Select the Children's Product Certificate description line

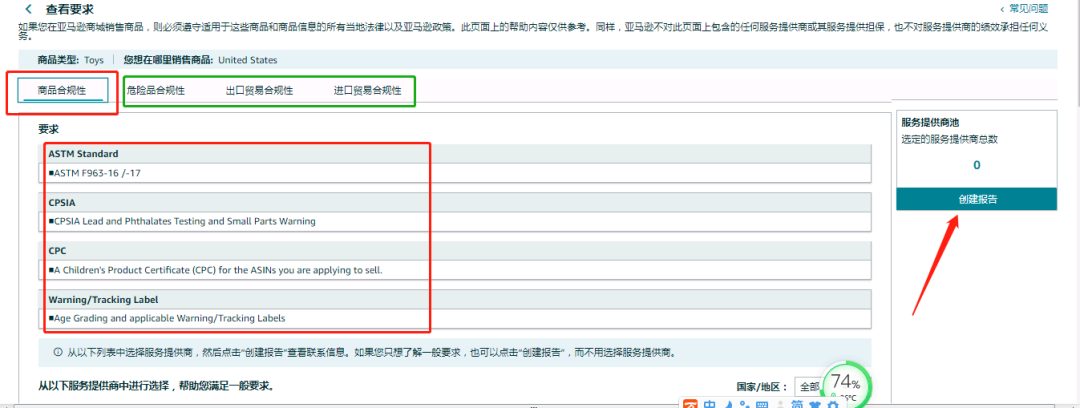[216, 270]
